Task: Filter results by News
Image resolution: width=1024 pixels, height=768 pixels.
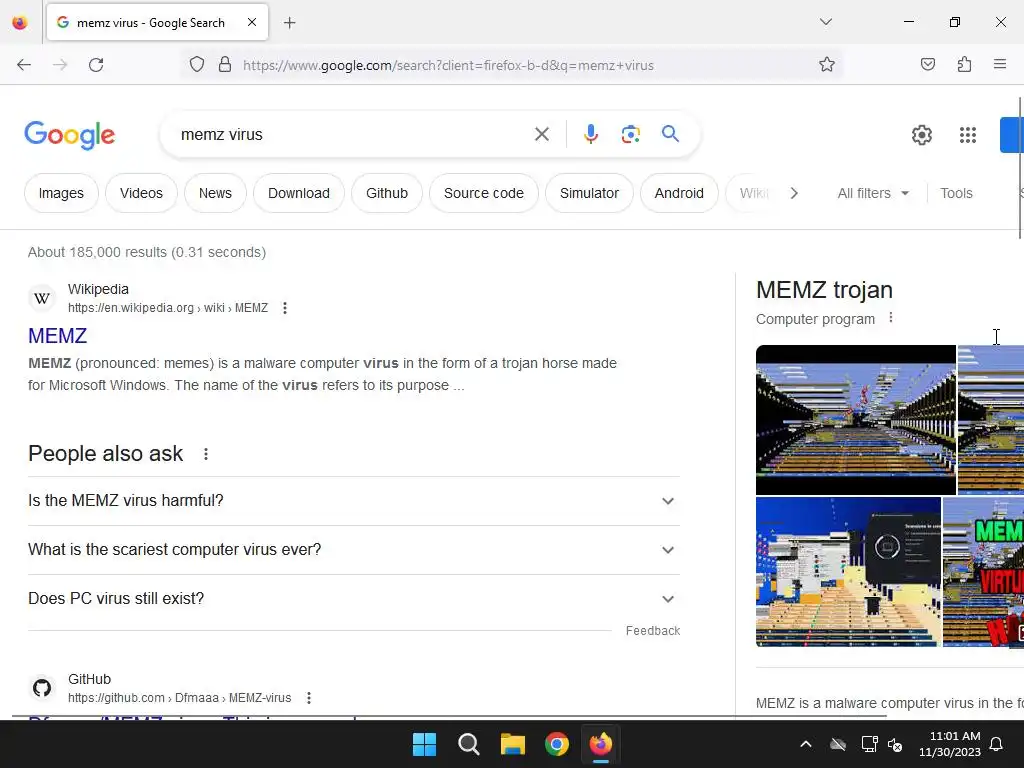Action: pyautogui.click(x=216, y=193)
